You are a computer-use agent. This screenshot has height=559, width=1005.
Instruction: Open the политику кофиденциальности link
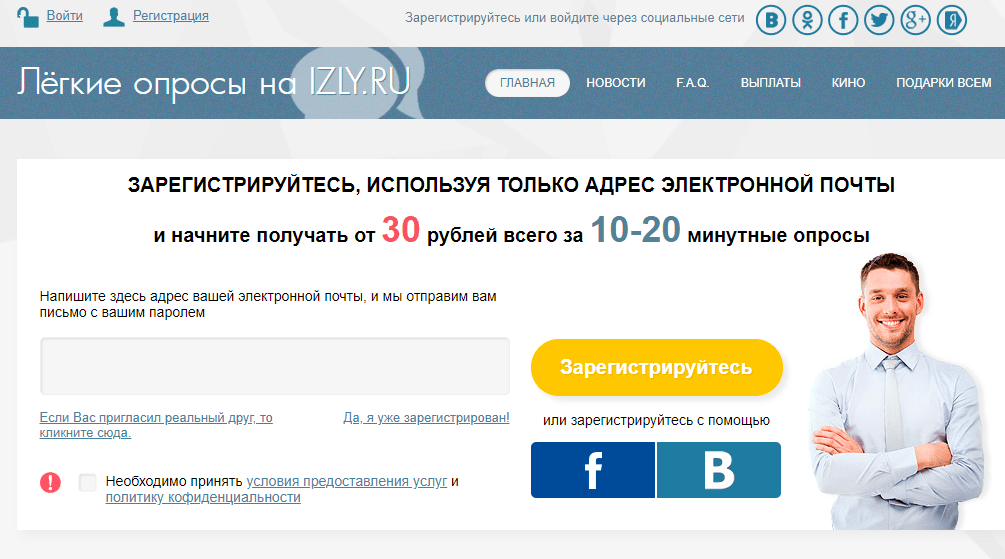(203, 497)
